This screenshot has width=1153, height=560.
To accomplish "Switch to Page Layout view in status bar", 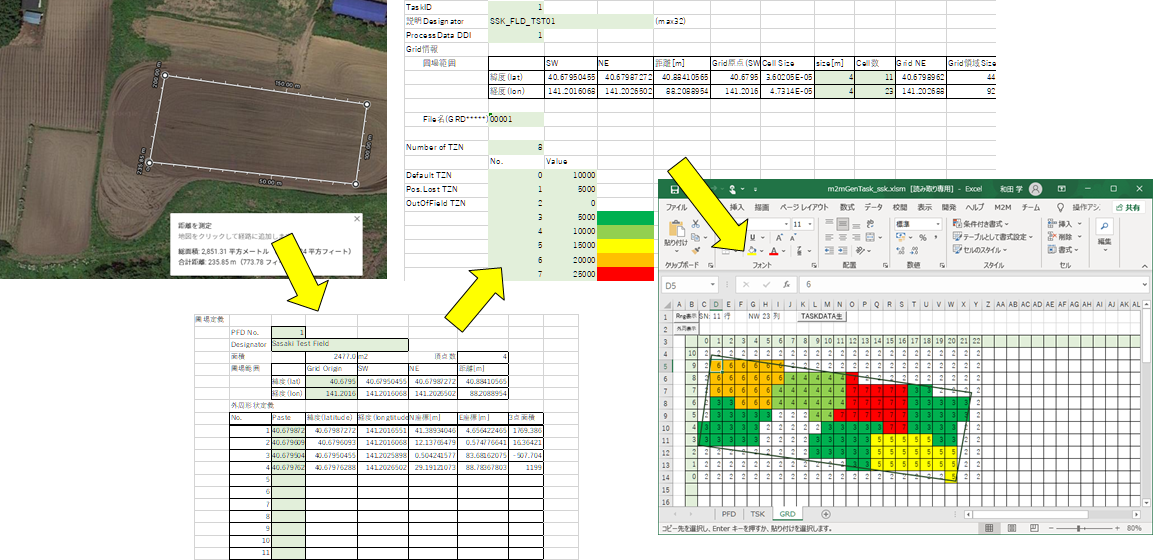I will [x=1013, y=528].
